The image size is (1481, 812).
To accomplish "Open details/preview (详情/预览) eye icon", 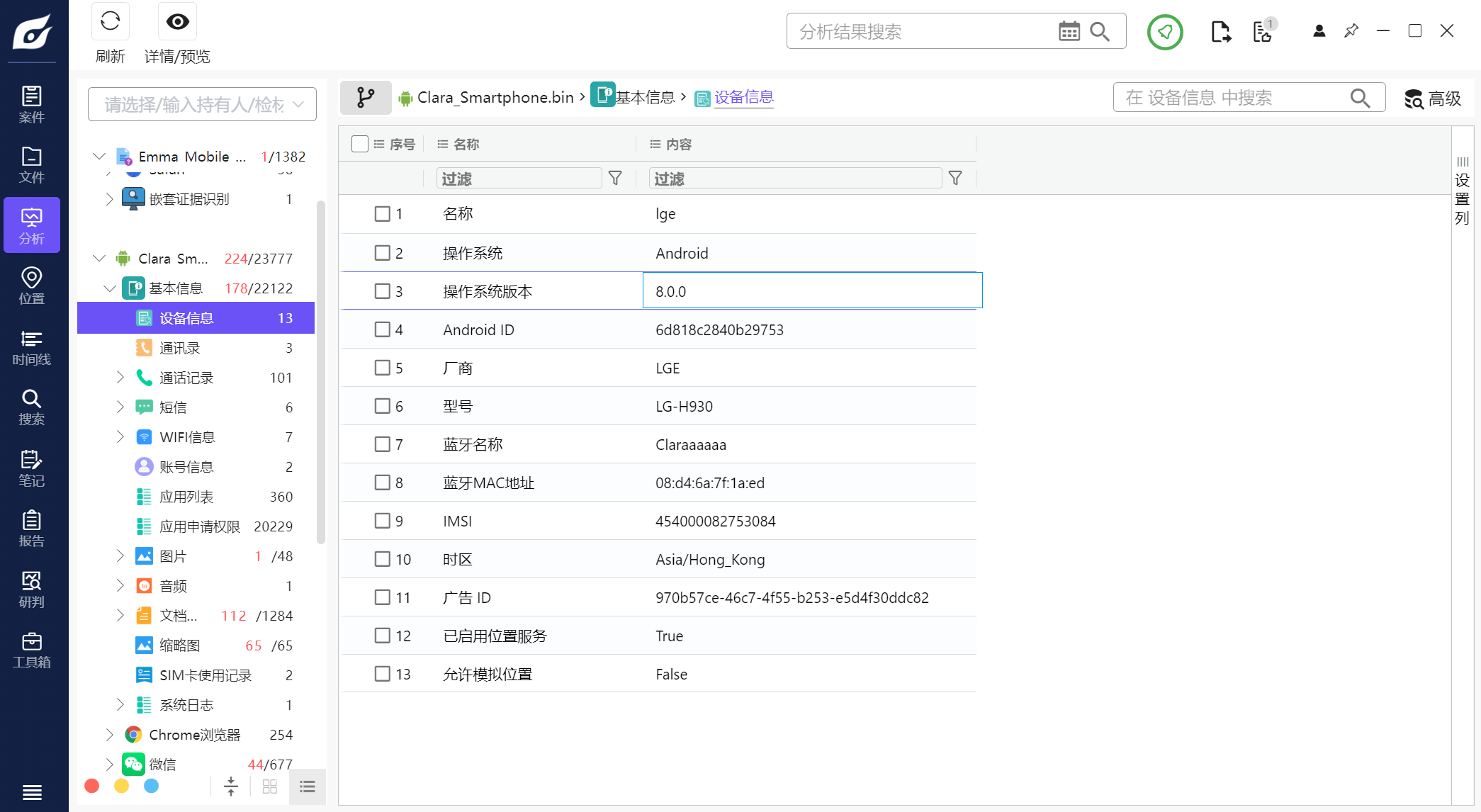I will (177, 22).
